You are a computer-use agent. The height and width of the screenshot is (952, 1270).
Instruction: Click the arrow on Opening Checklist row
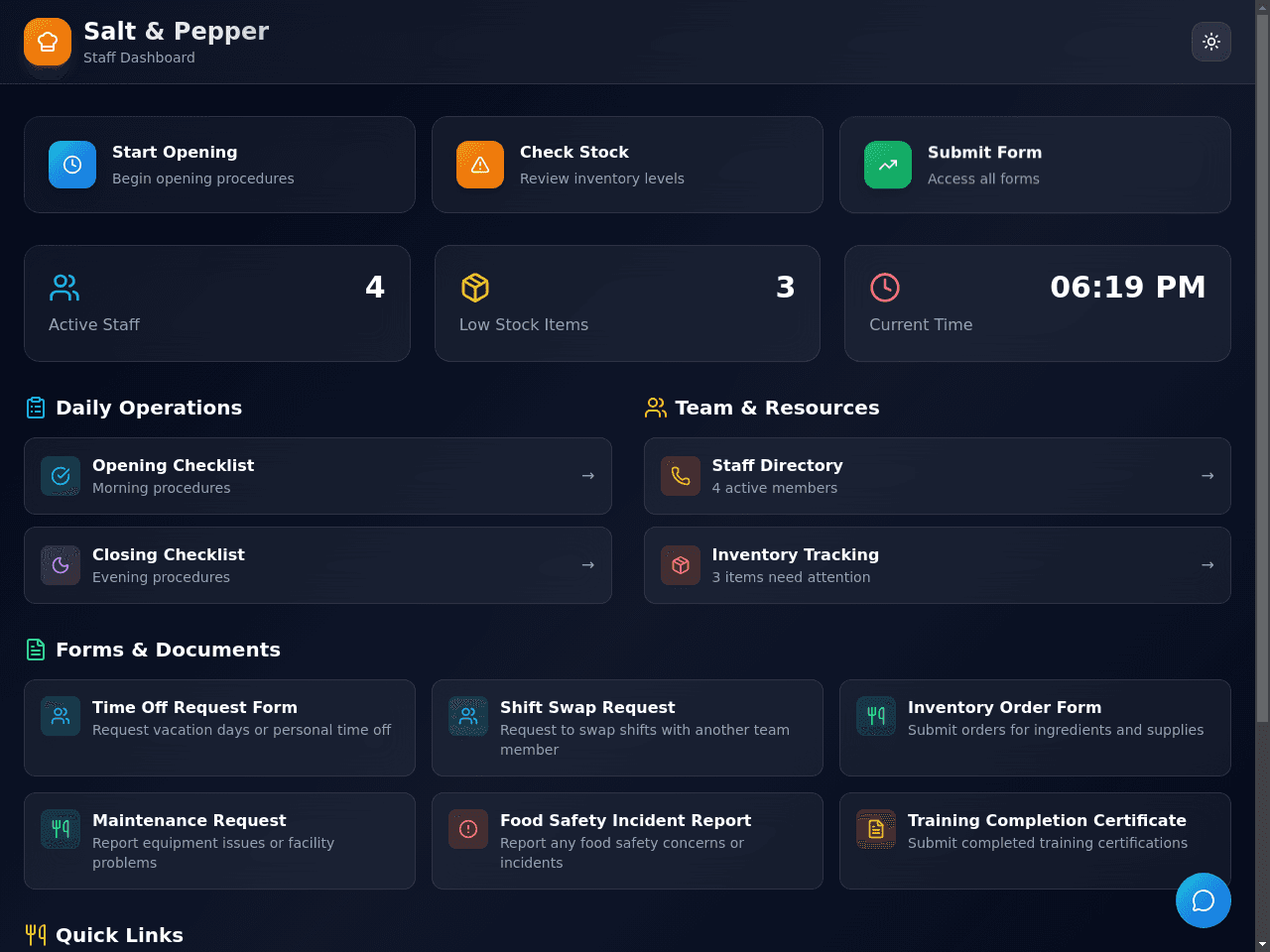tap(588, 476)
